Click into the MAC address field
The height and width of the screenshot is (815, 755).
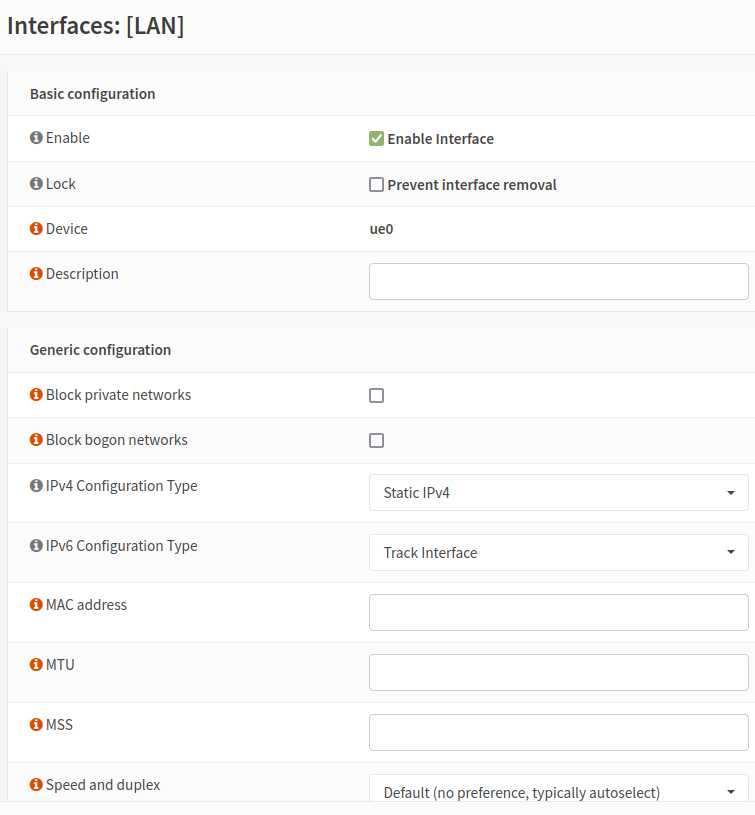tap(558, 613)
